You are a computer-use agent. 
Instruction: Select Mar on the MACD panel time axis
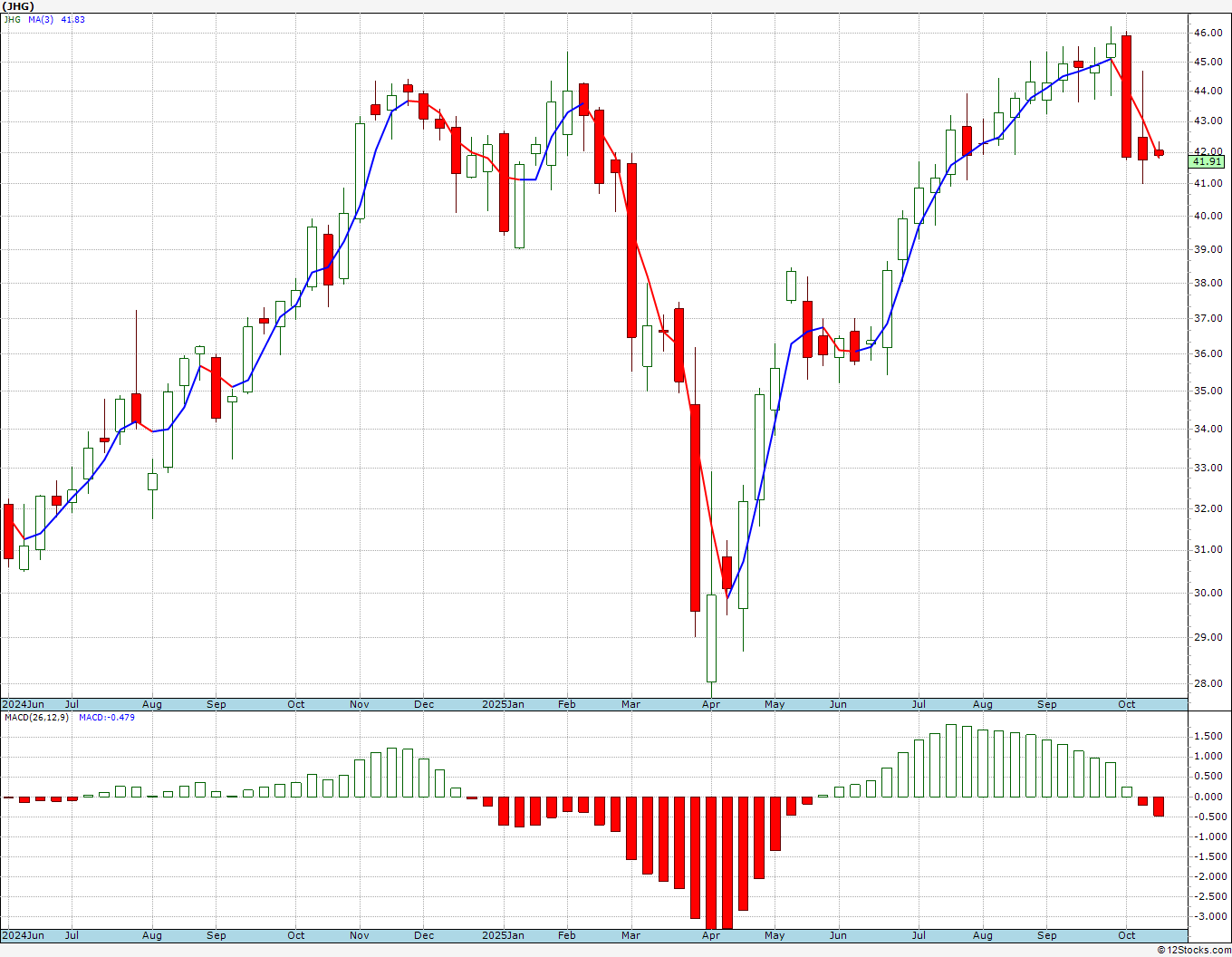tap(630, 935)
